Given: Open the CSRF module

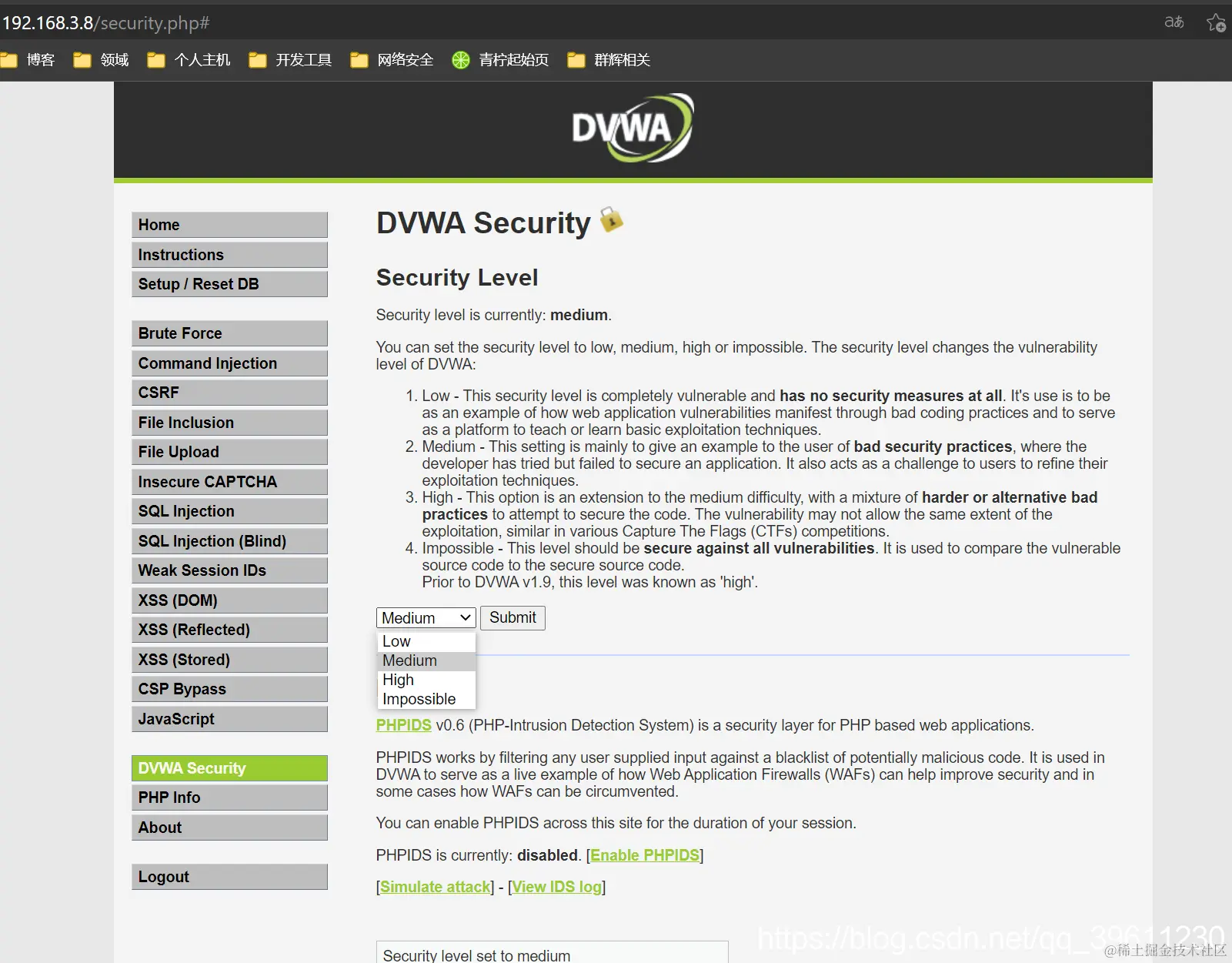Looking at the screenshot, I should pyautogui.click(x=229, y=393).
